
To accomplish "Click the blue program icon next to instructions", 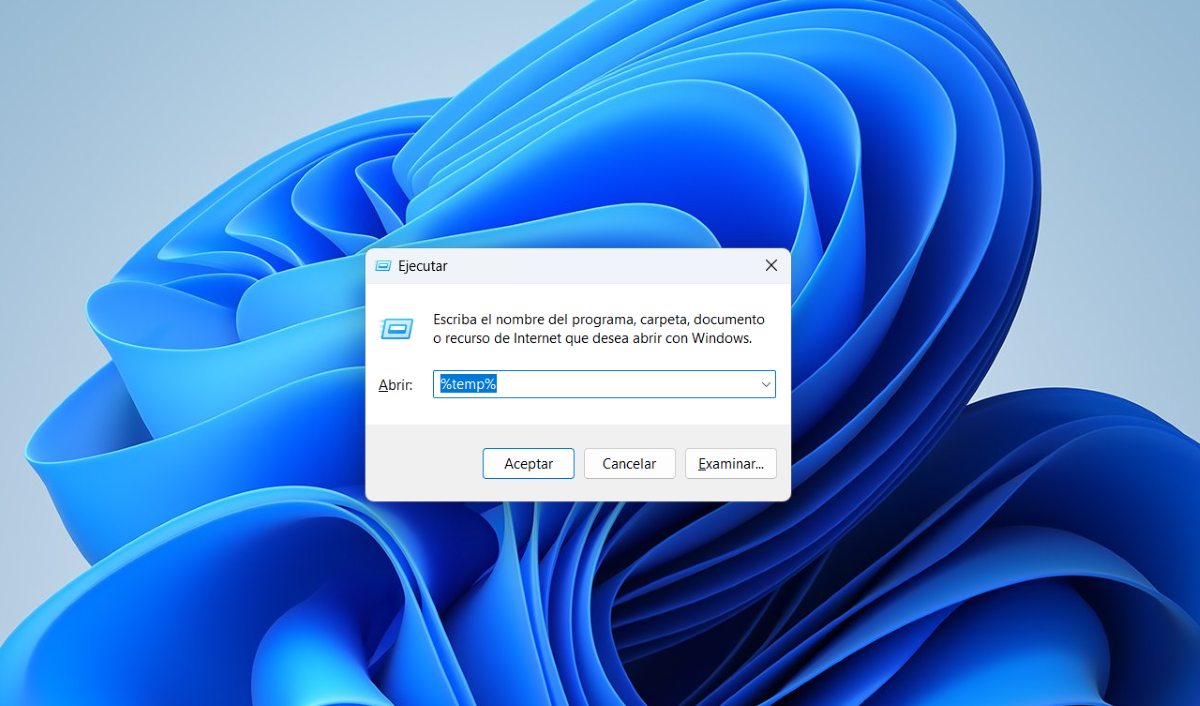I will pyautogui.click(x=396, y=329).
